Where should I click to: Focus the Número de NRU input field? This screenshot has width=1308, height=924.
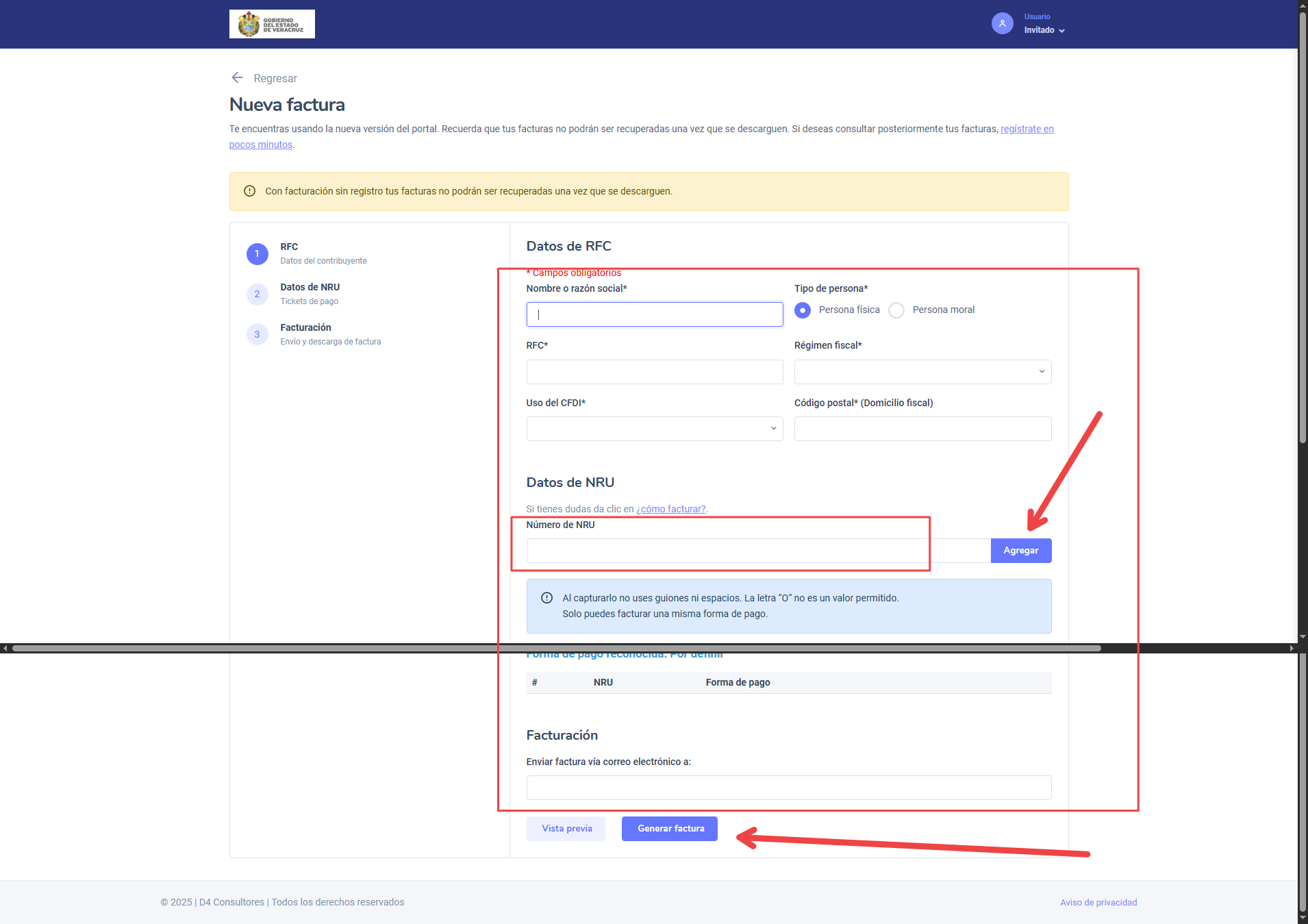click(x=758, y=551)
